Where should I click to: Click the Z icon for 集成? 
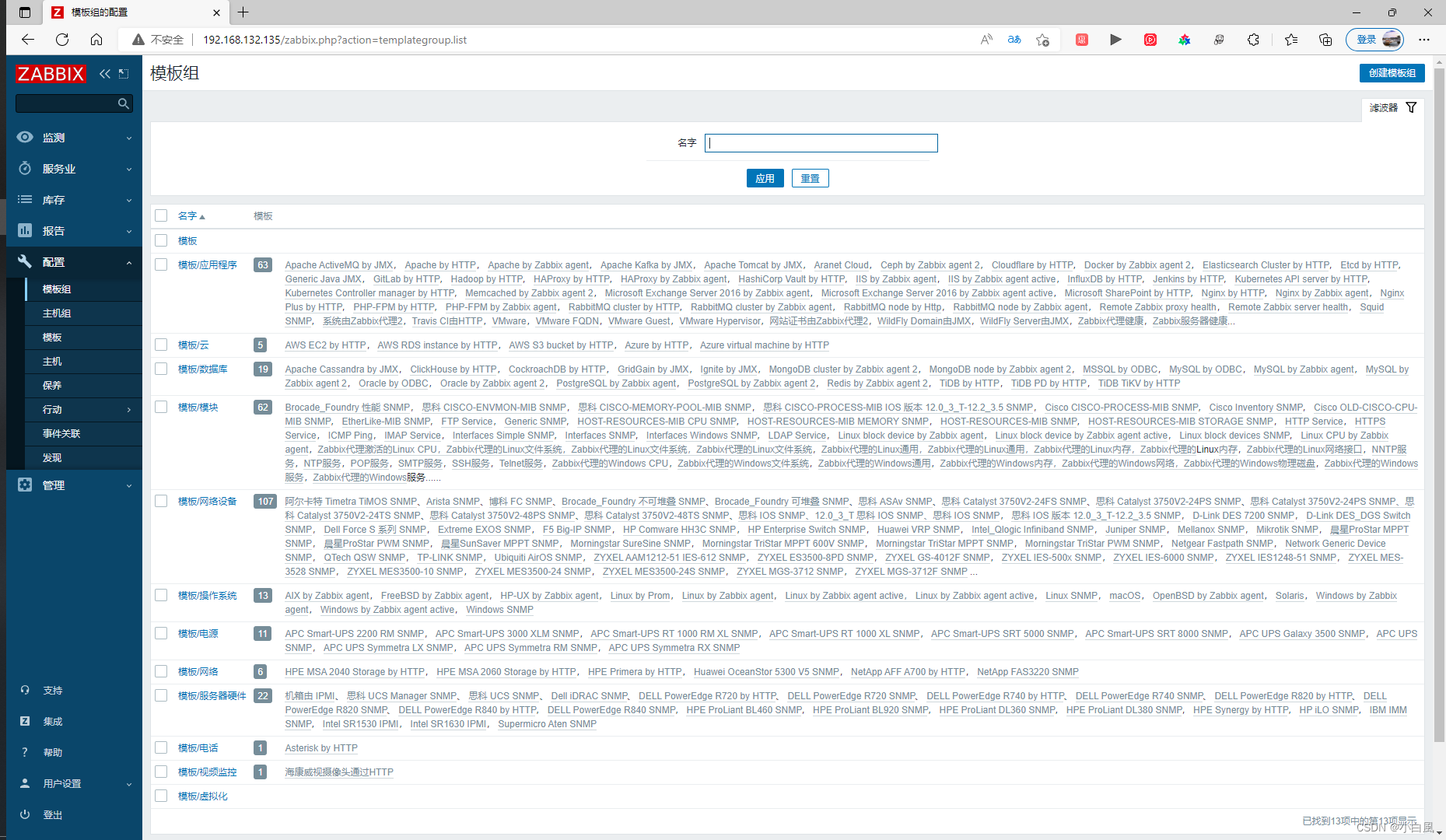25,721
